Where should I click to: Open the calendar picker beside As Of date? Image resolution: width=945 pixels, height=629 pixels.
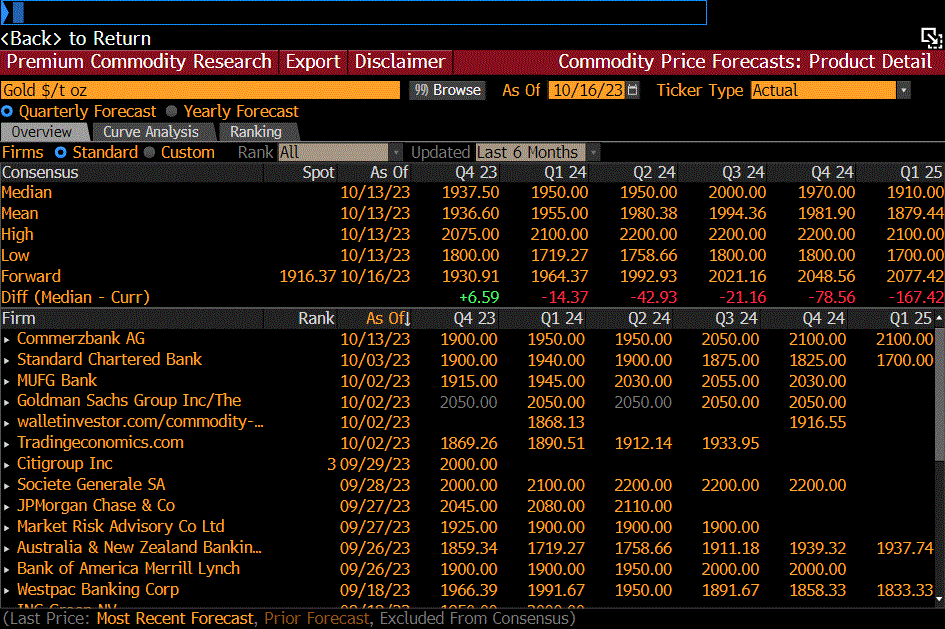point(632,90)
